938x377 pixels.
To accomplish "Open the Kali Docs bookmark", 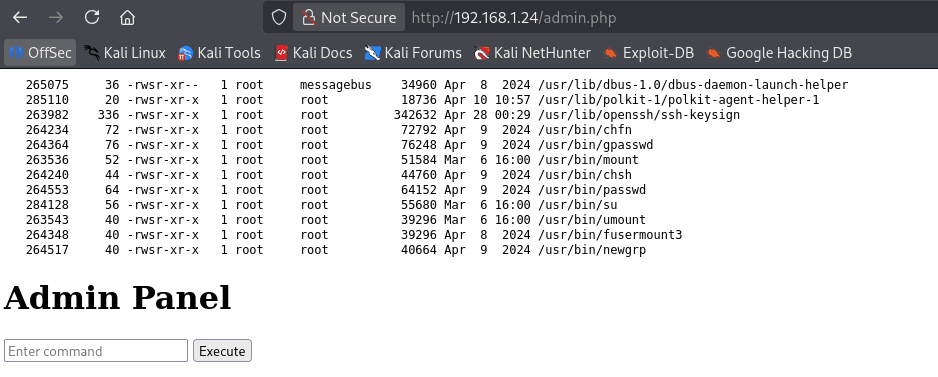I will point(313,53).
